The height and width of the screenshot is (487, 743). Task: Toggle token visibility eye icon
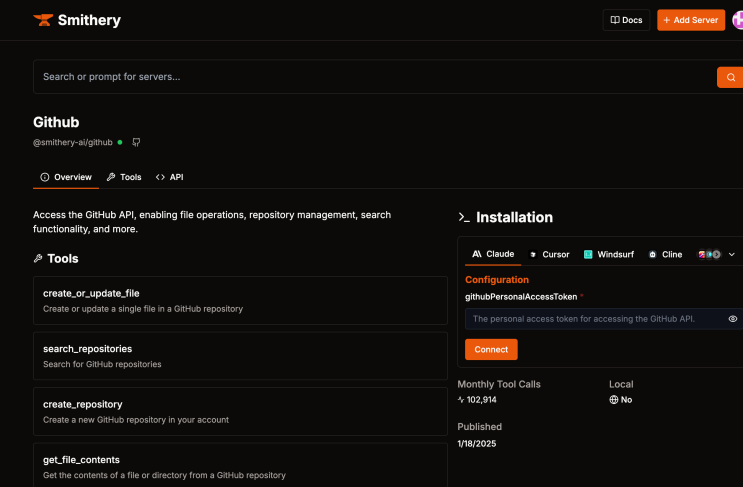point(733,319)
